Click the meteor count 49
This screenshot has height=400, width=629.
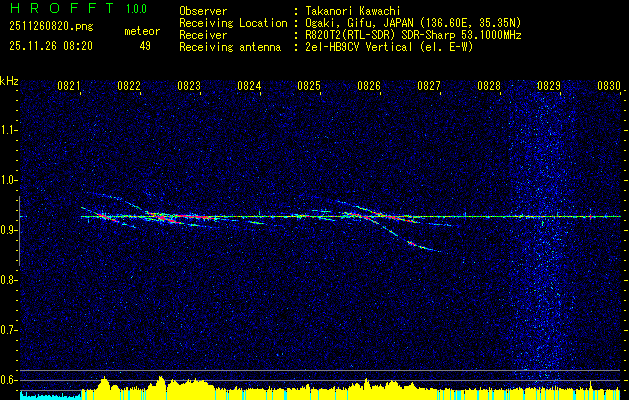(145, 46)
